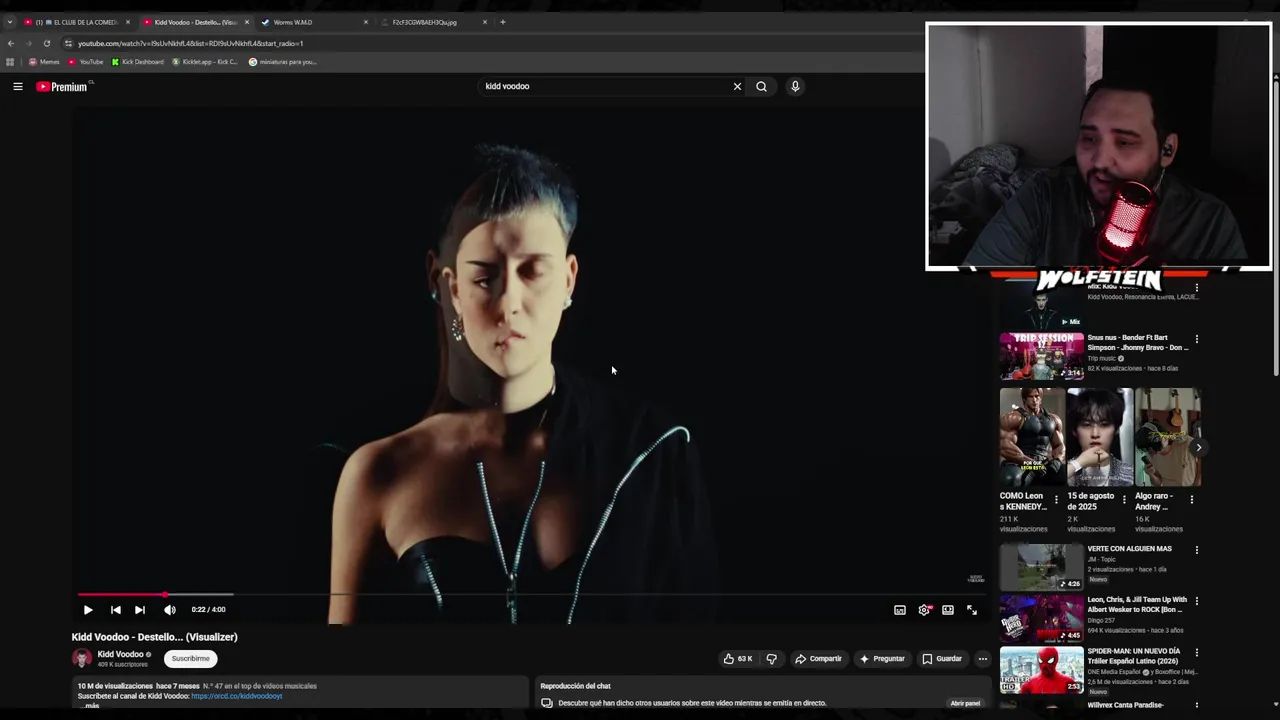Switch to EL CLUB DE LA COMEDIA tab
Viewport: 1280px width, 720px height.
77,22
